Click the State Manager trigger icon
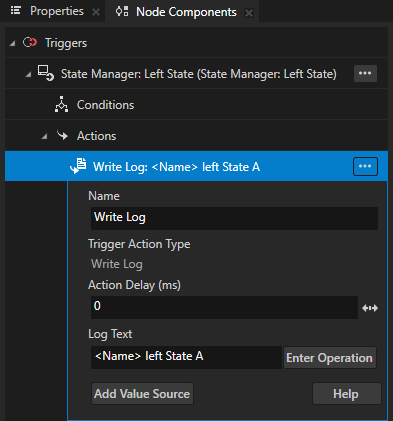Viewport: 393px width, 421px height. [x=46, y=73]
